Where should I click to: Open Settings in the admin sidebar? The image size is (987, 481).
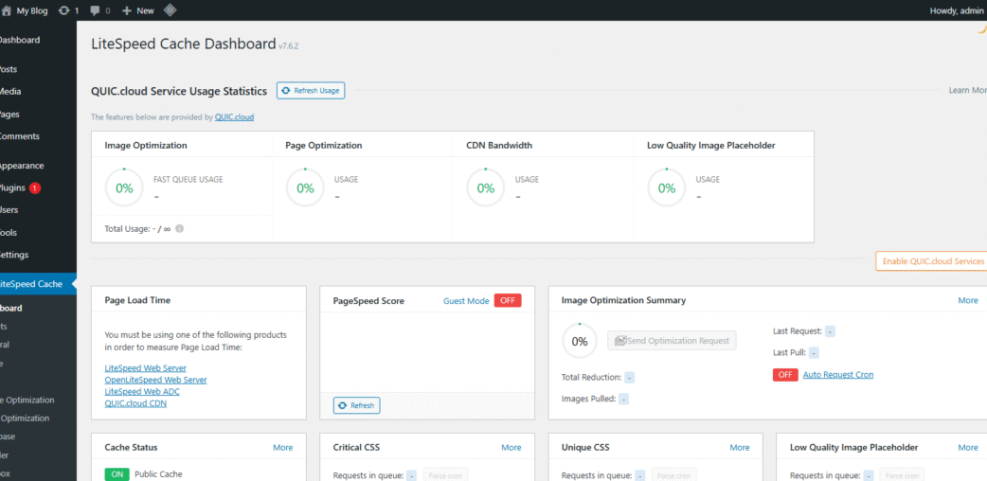tap(14, 255)
